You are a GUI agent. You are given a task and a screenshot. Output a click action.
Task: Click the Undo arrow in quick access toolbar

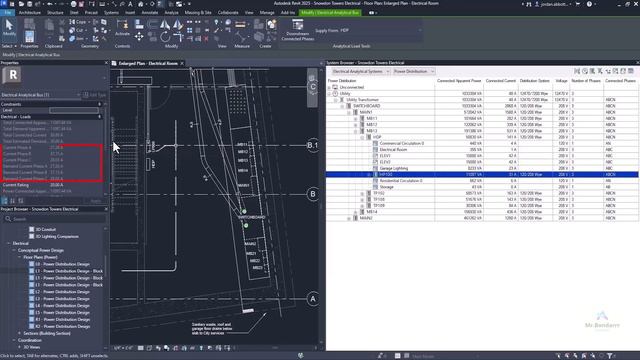49,4
